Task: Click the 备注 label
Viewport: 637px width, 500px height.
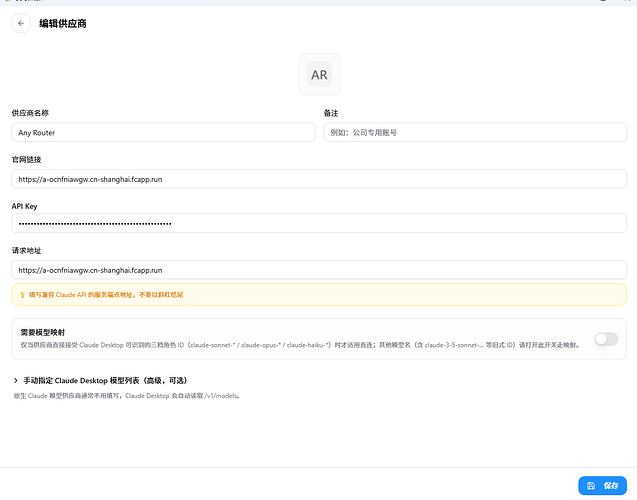Action: click(x=331, y=113)
